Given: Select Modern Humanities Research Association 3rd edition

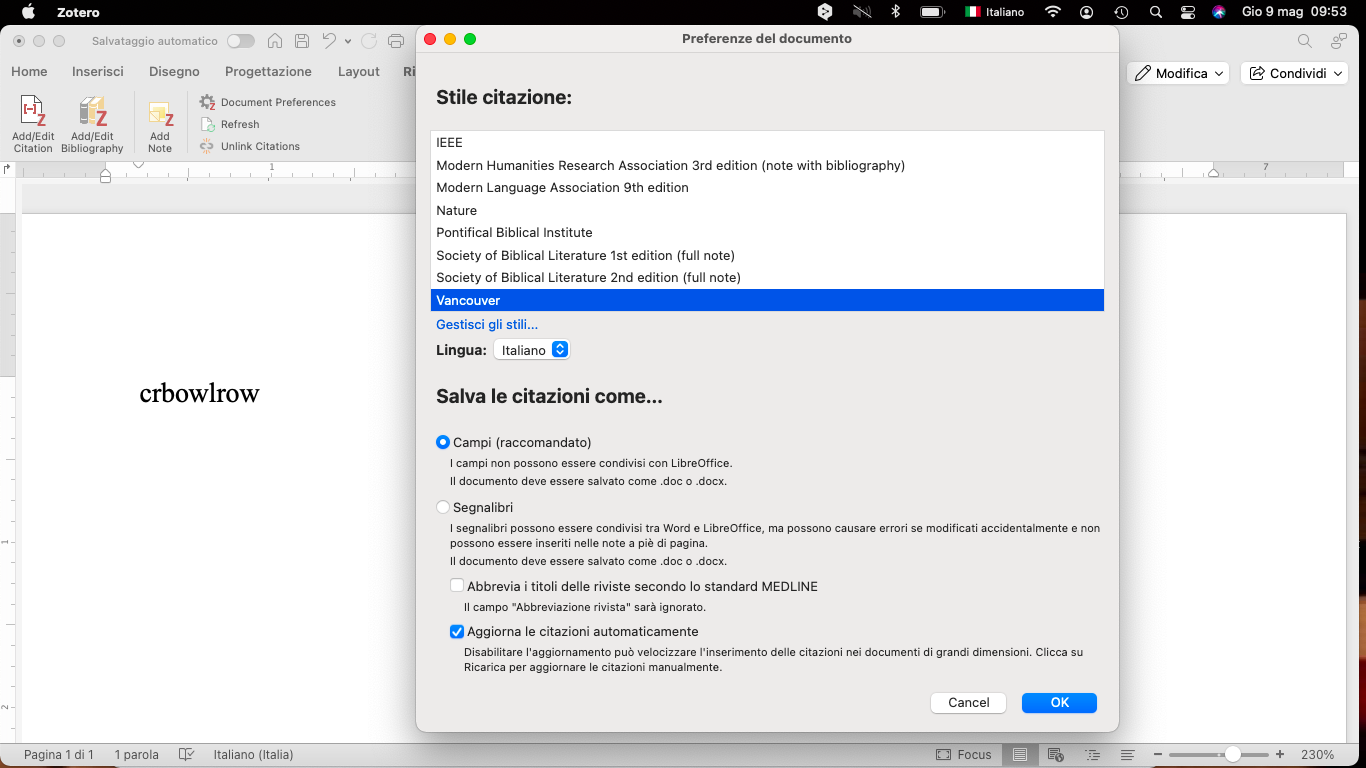Looking at the screenshot, I should pyautogui.click(x=767, y=165).
